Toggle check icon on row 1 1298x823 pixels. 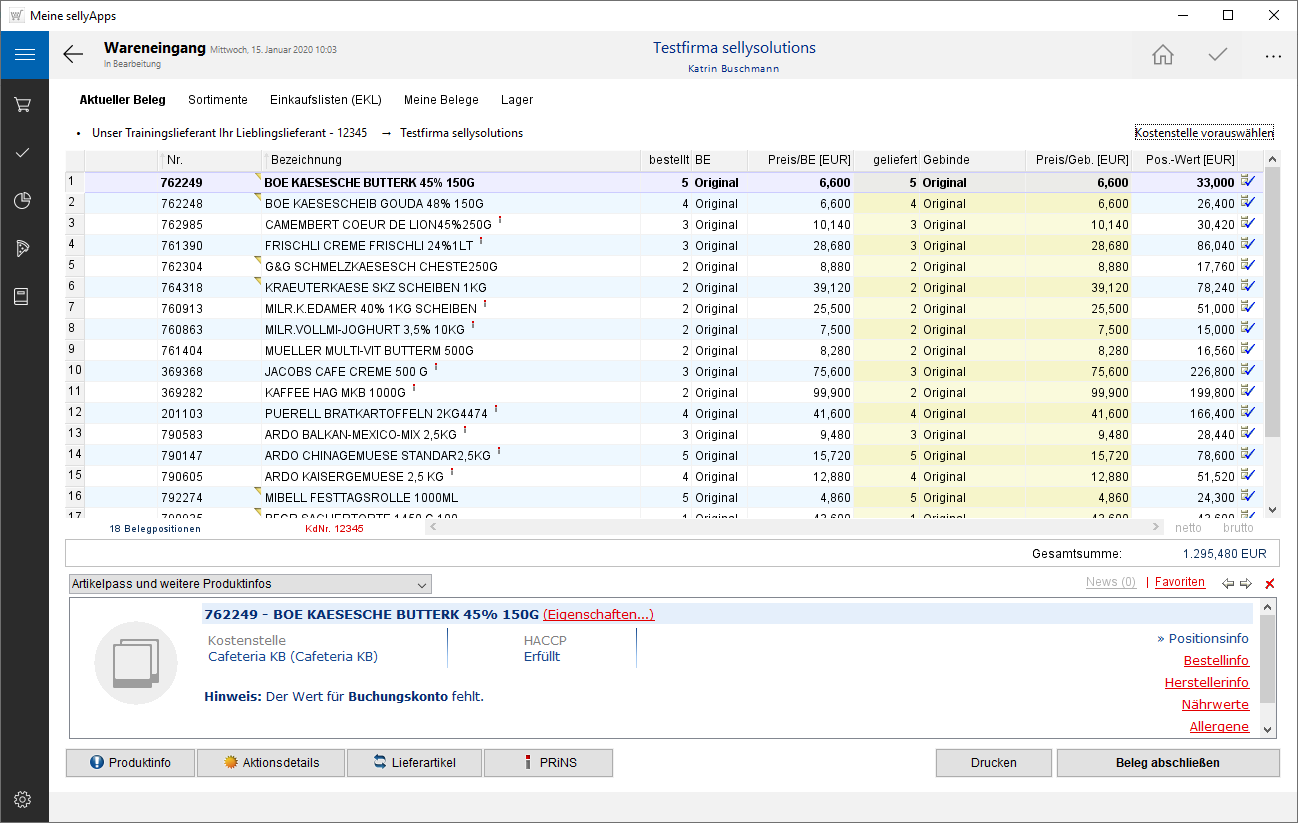coord(1248,181)
